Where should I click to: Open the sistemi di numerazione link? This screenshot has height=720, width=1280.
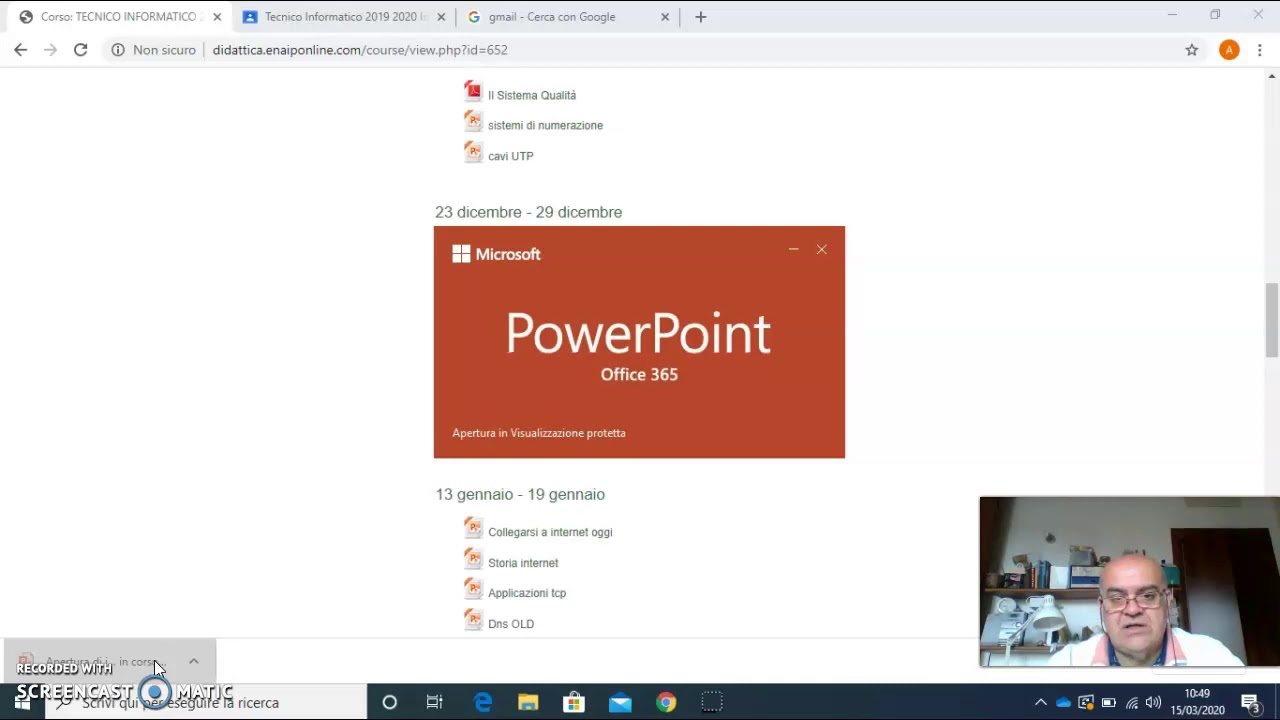(545, 125)
